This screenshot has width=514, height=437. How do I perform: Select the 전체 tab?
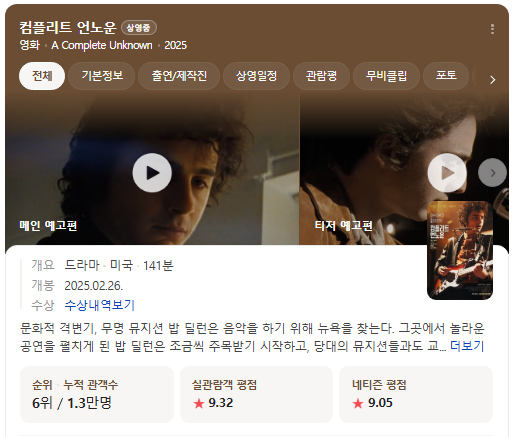42,76
